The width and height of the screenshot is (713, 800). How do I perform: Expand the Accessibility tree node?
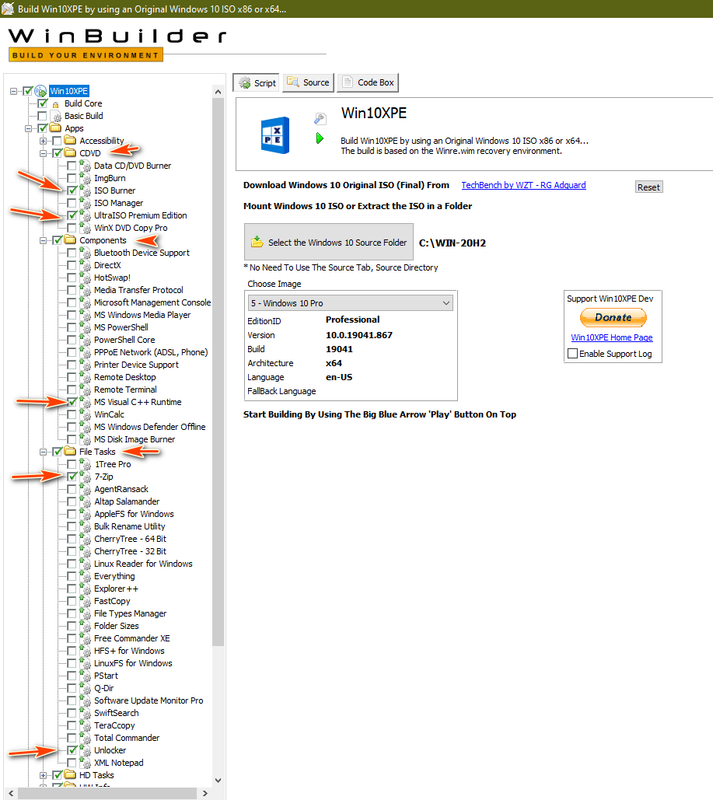coord(43,141)
